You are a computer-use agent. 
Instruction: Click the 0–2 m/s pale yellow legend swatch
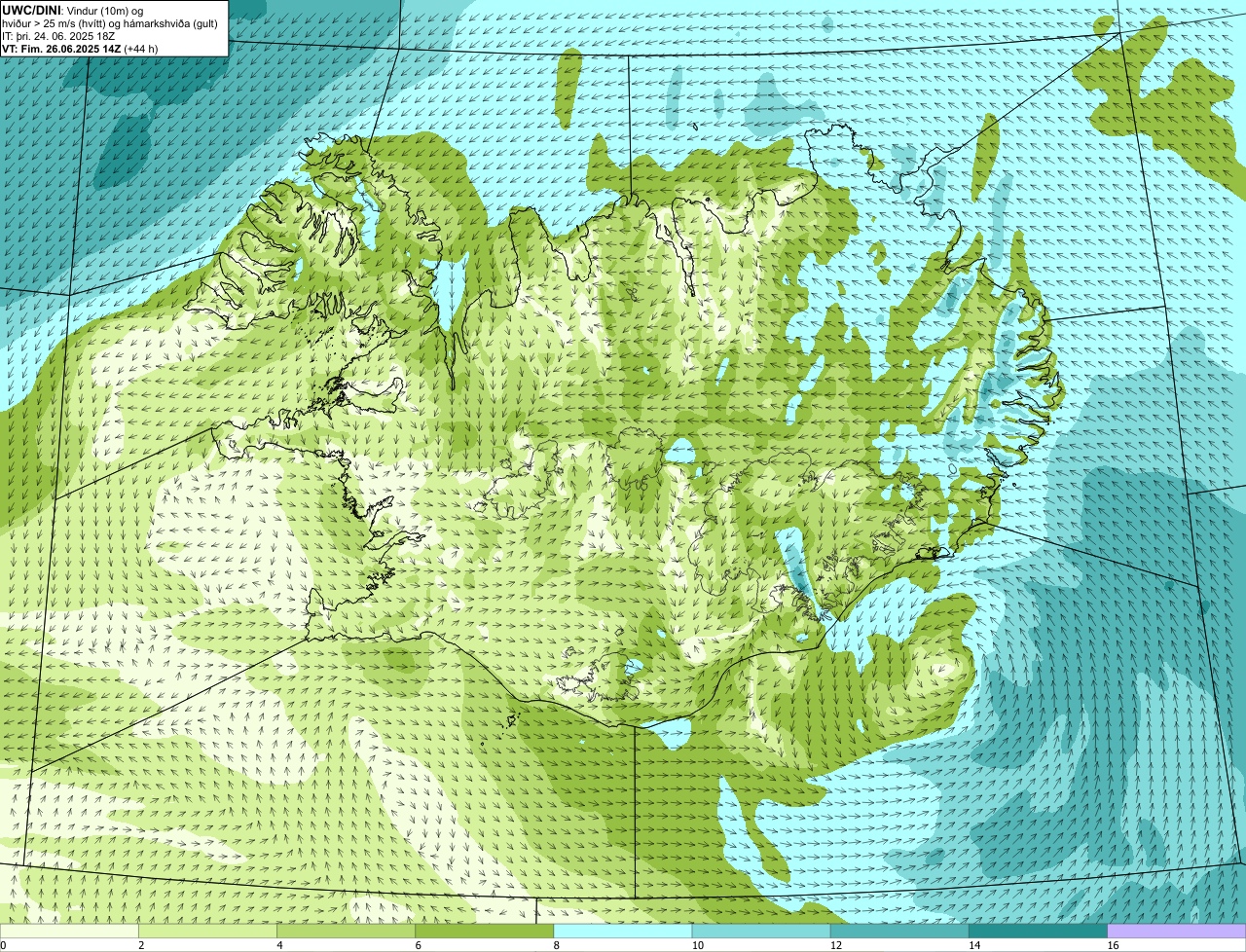(x=70, y=931)
